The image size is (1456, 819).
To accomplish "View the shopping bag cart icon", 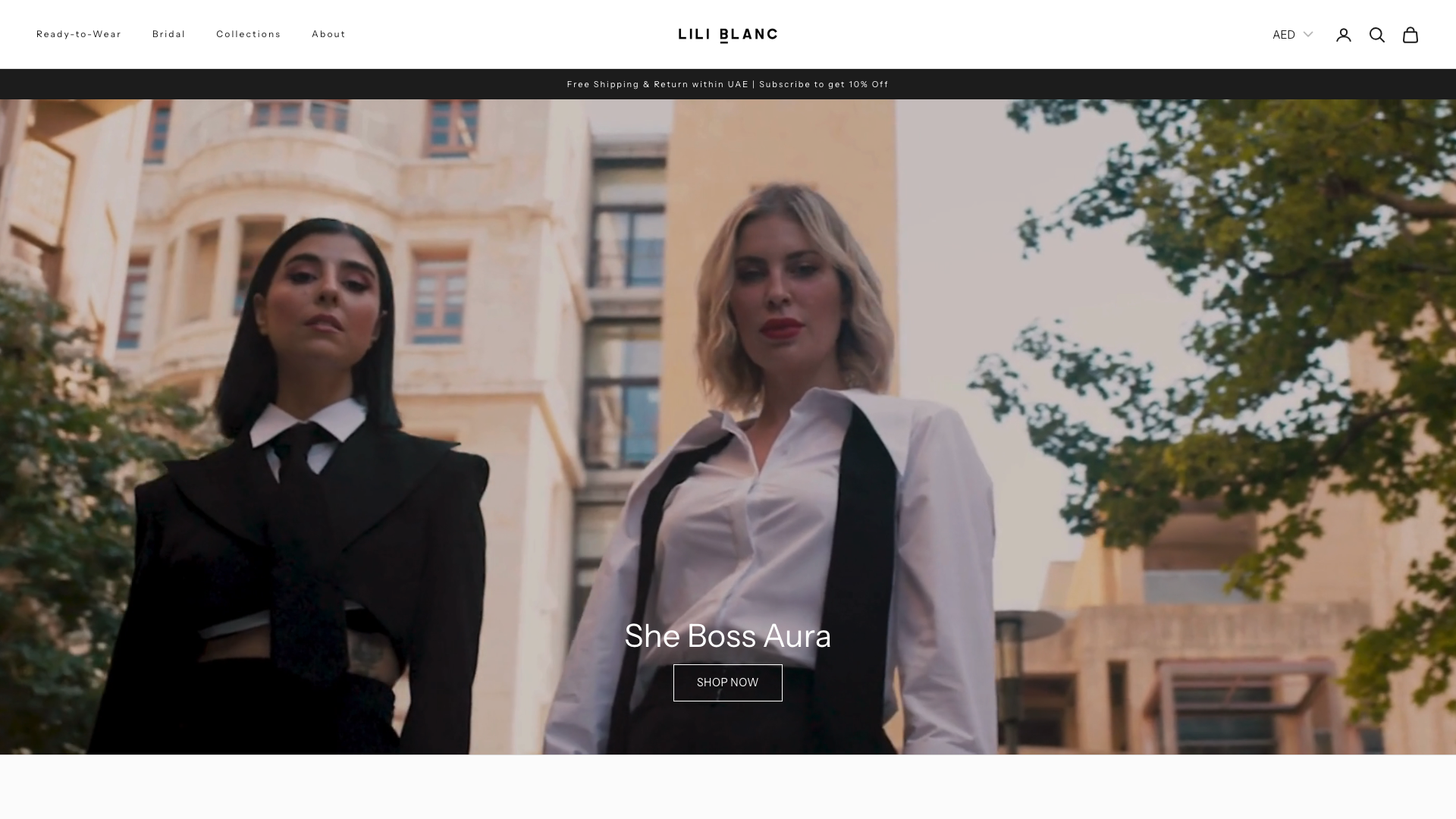I will click(x=1410, y=35).
